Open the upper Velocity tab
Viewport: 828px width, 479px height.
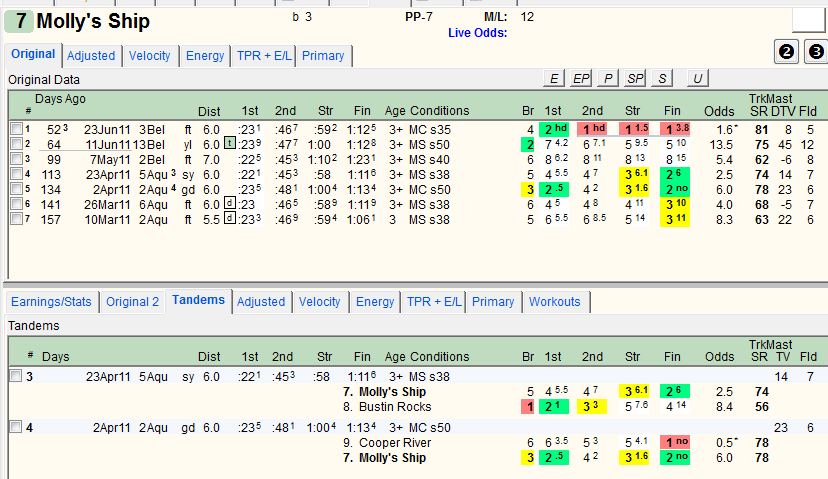pyautogui.click(x=149, y=56)
